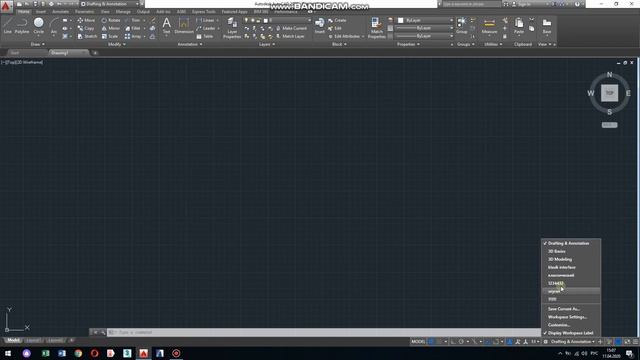The height and width of the screenshot is (360, 640).
Task: Activate the Copy tool
Action: coord(86,28)
